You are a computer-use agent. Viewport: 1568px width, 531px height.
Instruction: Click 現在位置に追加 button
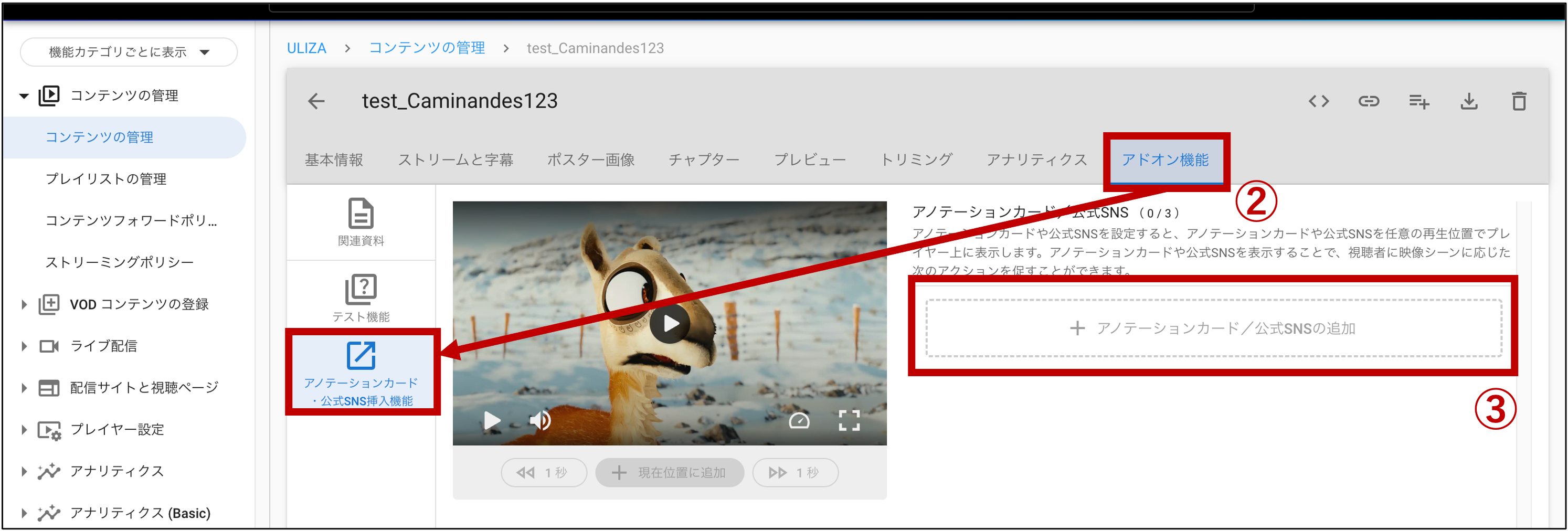670,473
